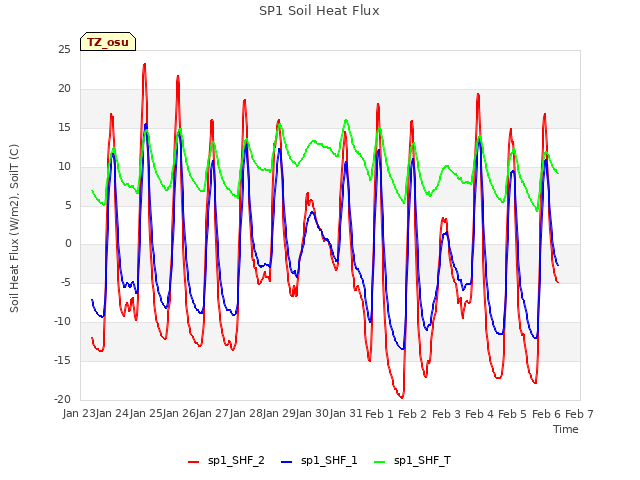Click the Feb 3 x-axis tick label

click(446, 414)
